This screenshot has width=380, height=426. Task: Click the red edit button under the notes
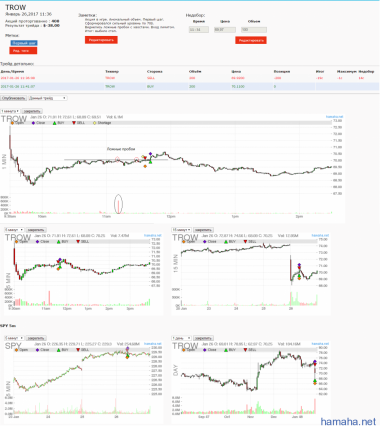(x=101, y=40)
